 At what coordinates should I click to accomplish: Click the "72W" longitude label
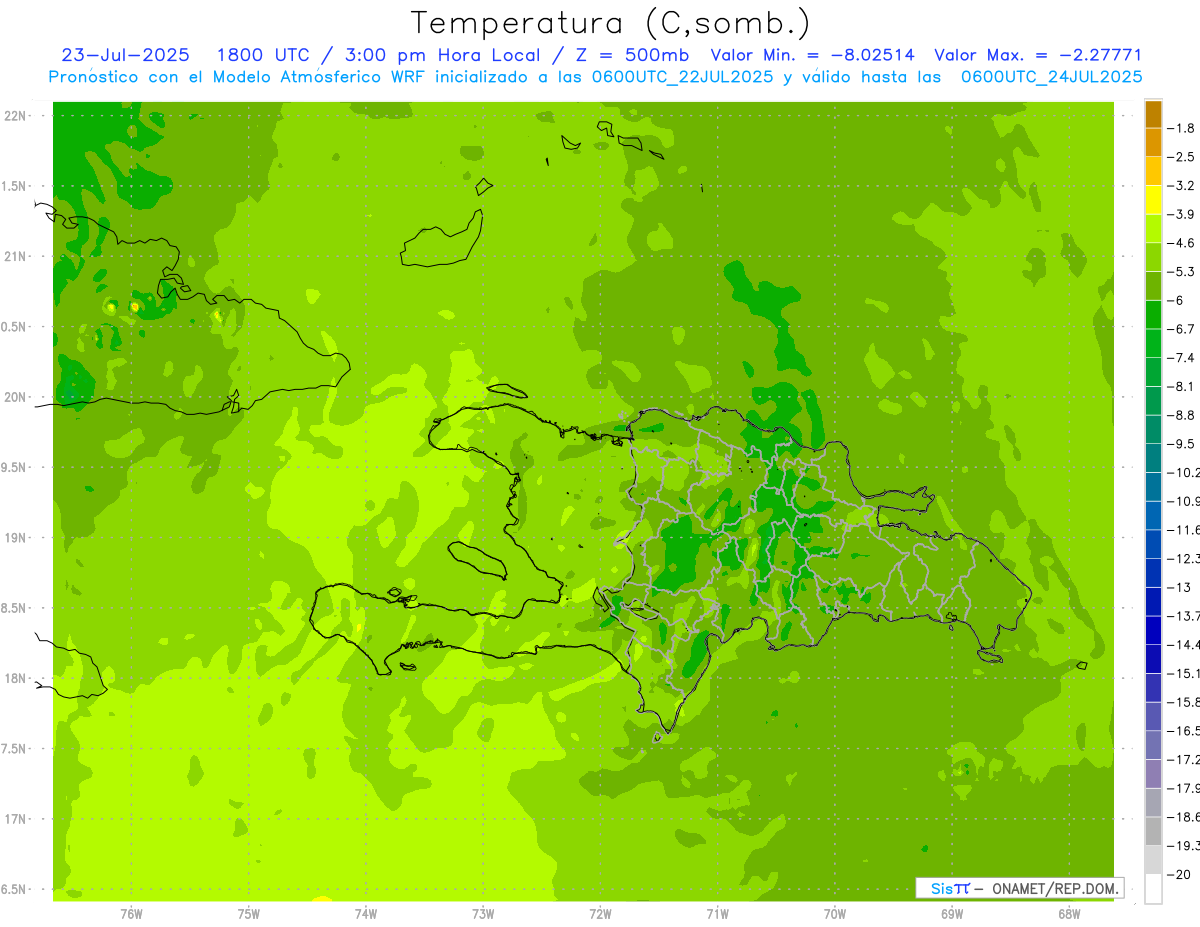tap(600, 914)
